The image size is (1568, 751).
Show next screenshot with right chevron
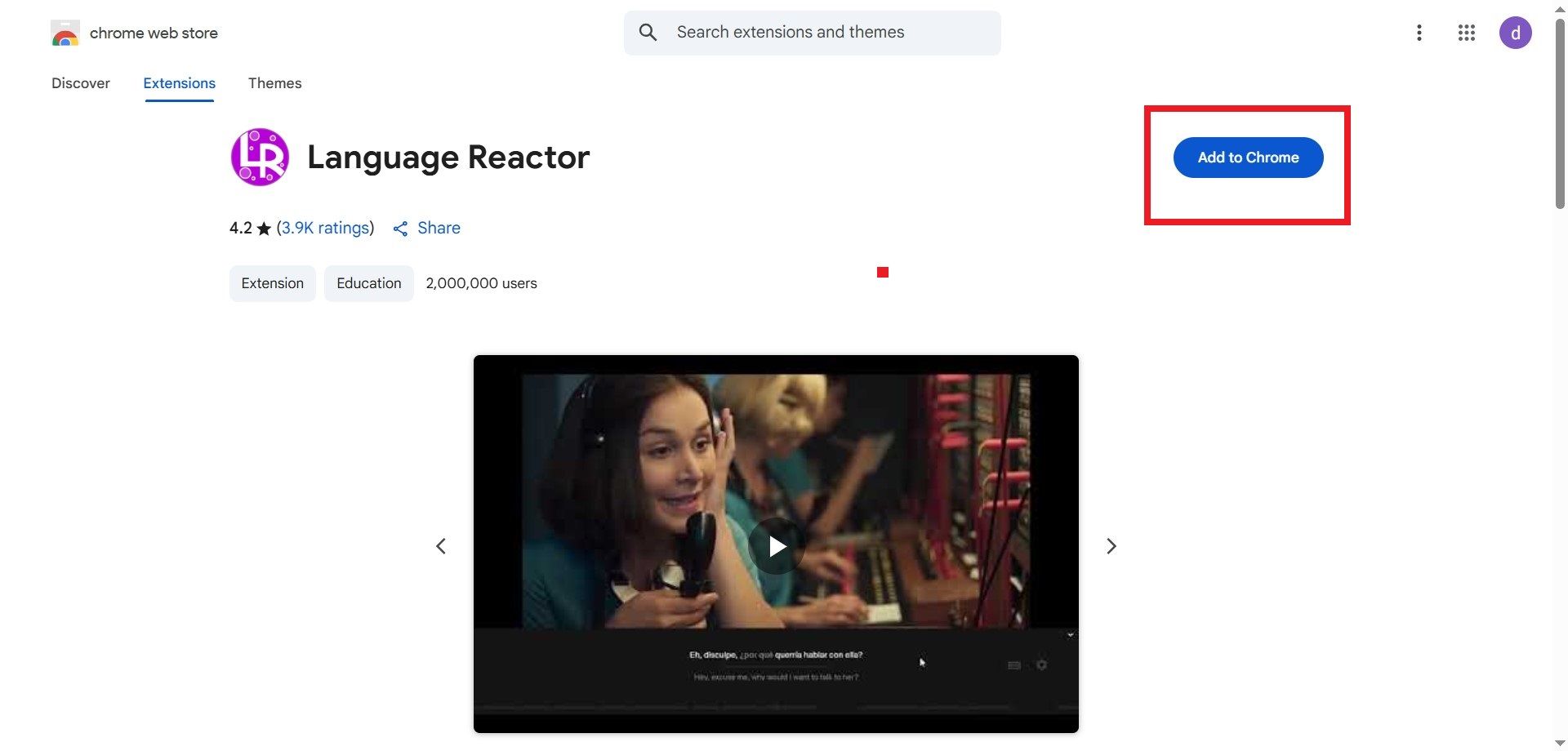tap(1111, 546)
